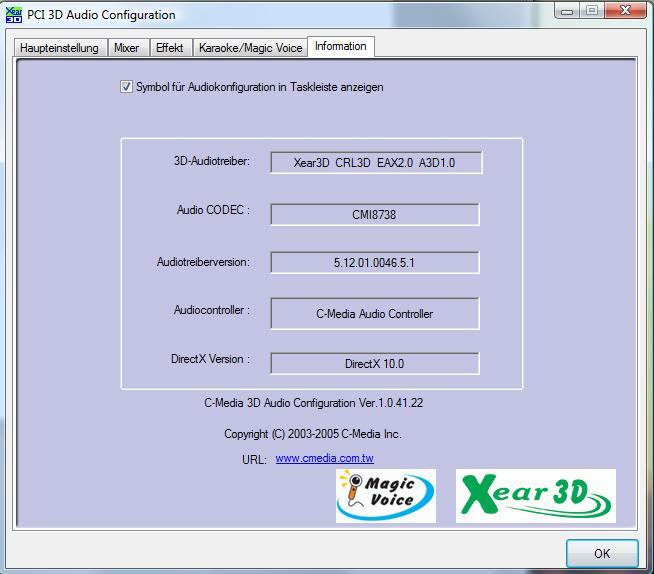Viewport: 654px width, 574px height.
Task: Click the Xear 3D logo image
Action: tap(536, 496)
